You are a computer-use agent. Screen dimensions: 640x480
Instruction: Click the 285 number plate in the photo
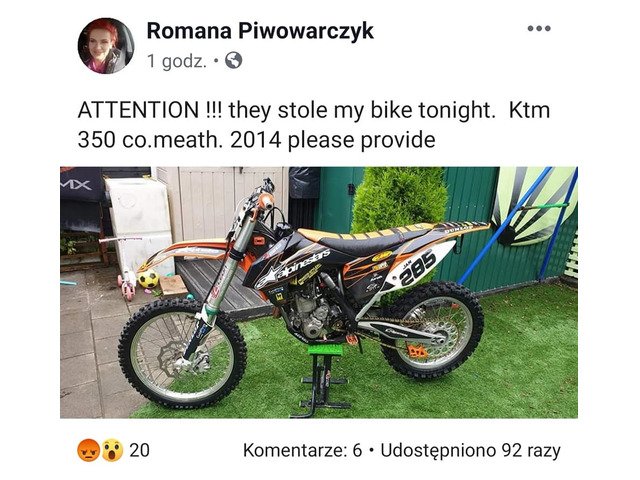[417, 267]
